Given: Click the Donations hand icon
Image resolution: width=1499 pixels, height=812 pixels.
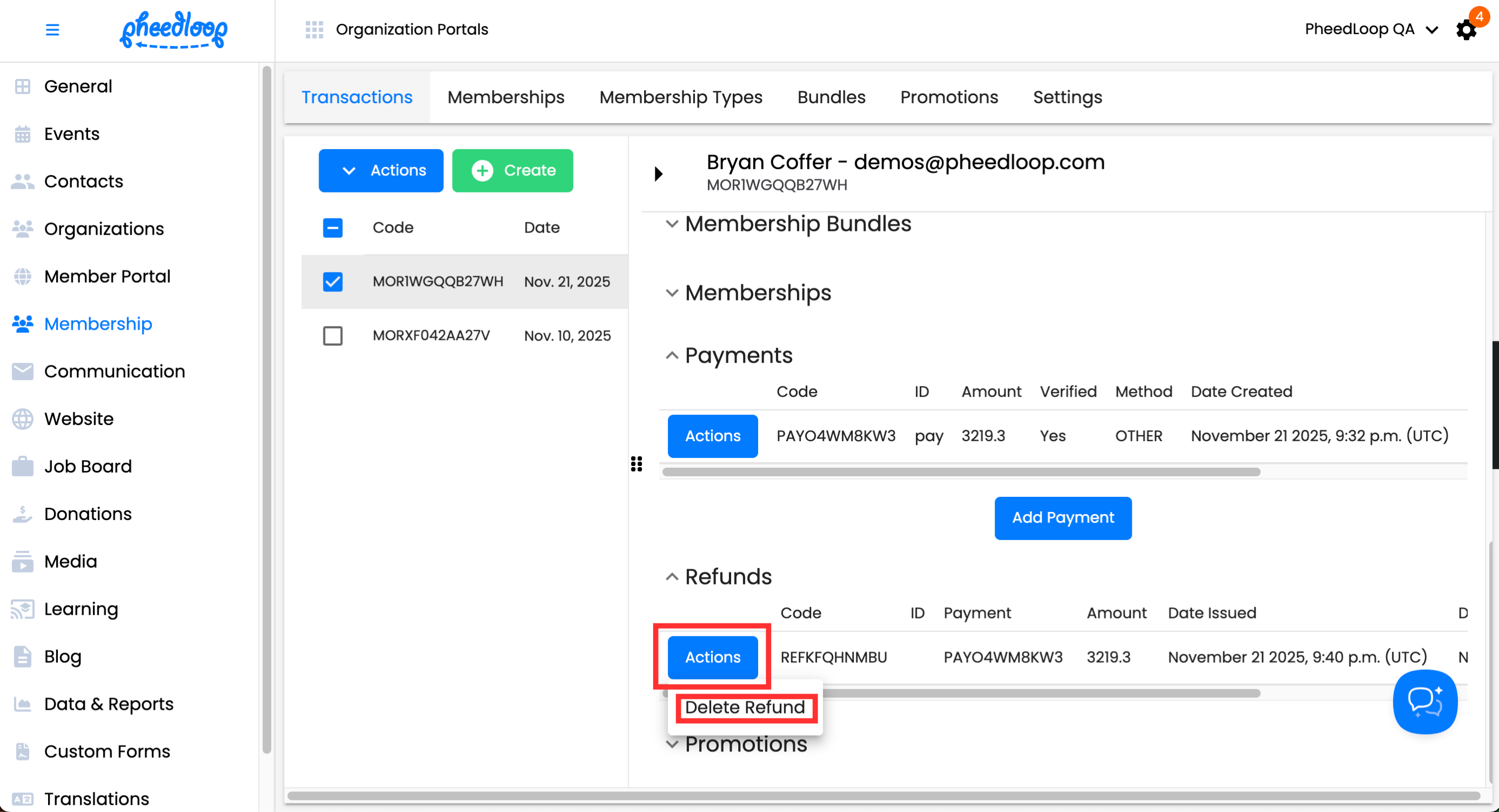Looking at the screenshot, I should click(x=22, y=514).
